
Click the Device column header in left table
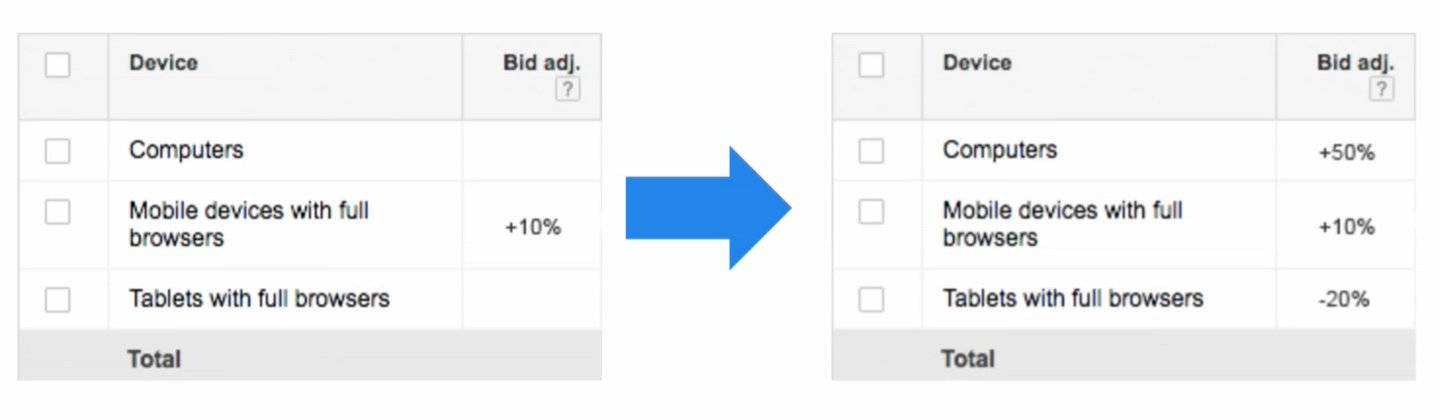[163, 63]
